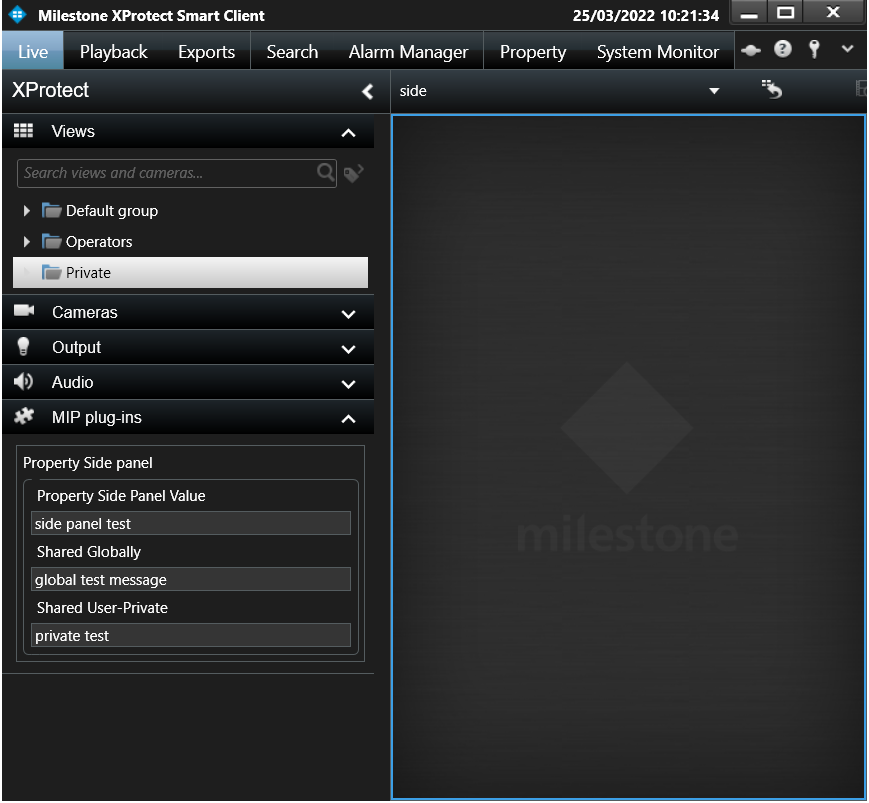Click the Audio section header label
The image size is (869, 803).
click(x=72, y=382)
